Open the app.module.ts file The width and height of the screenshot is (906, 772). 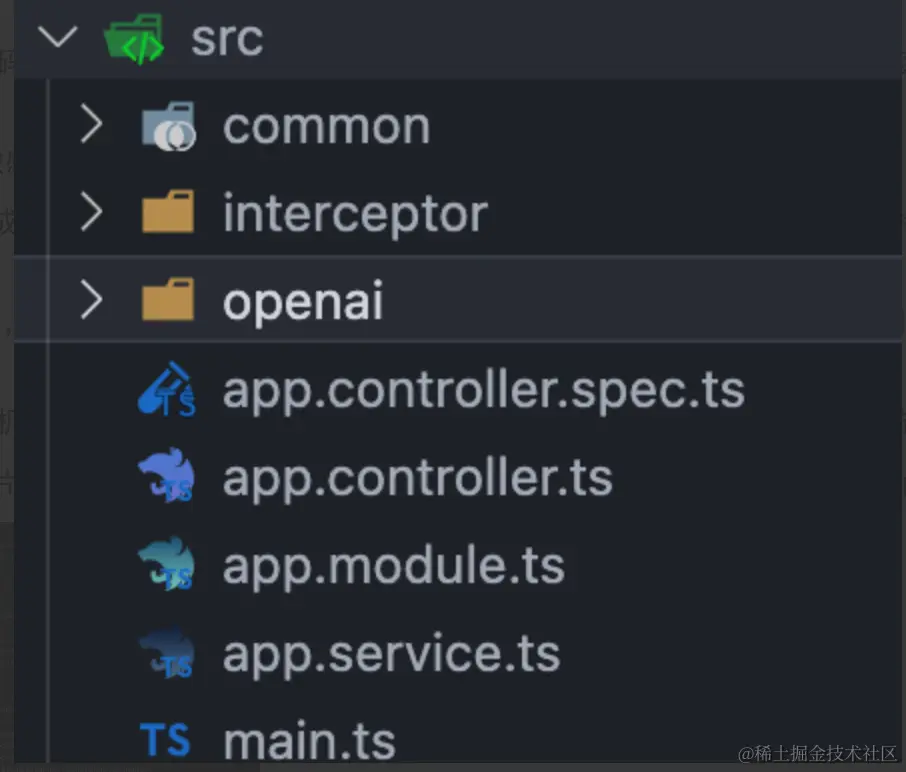coord(394,566)
